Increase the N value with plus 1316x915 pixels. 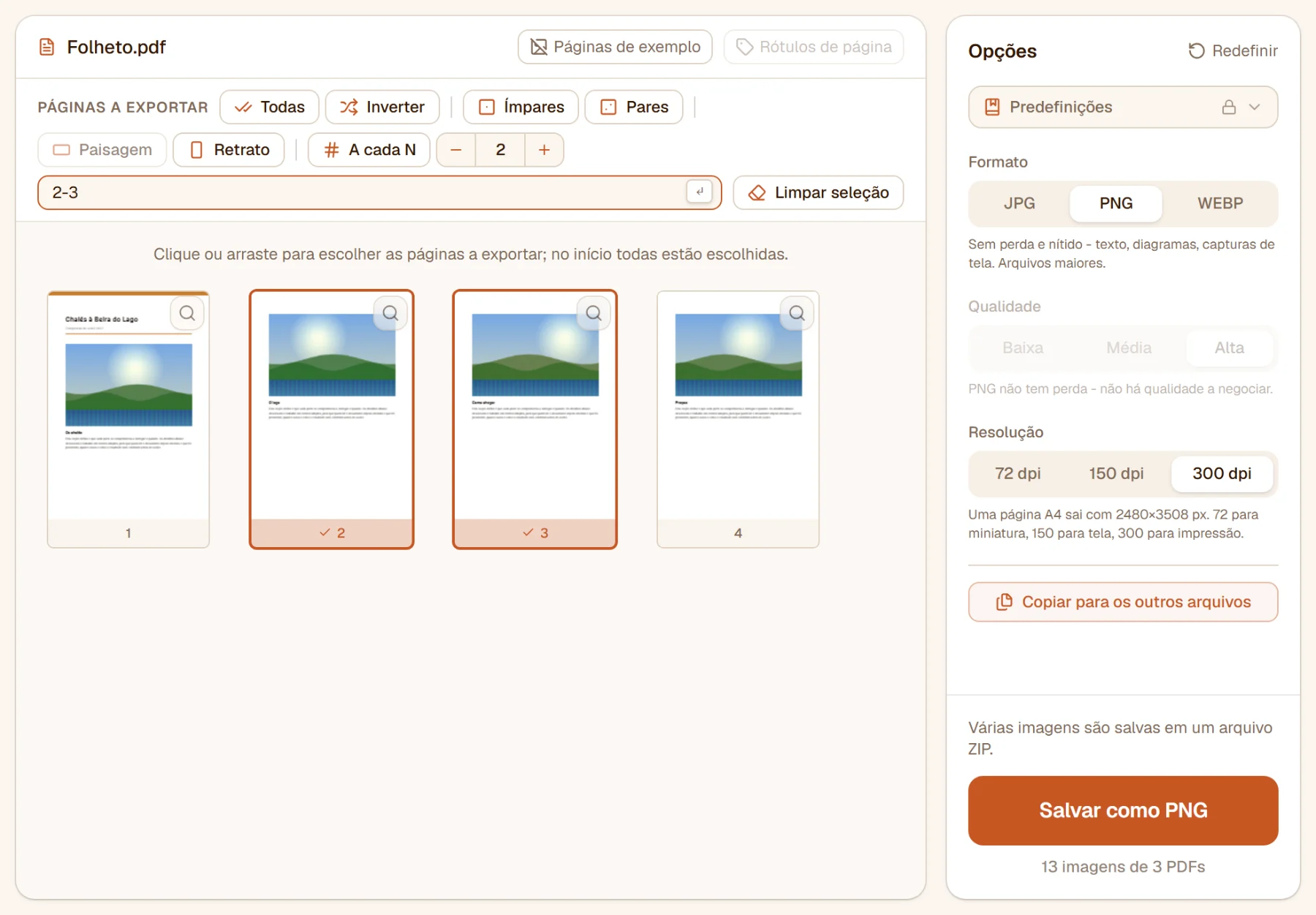[x=544, y=150]
